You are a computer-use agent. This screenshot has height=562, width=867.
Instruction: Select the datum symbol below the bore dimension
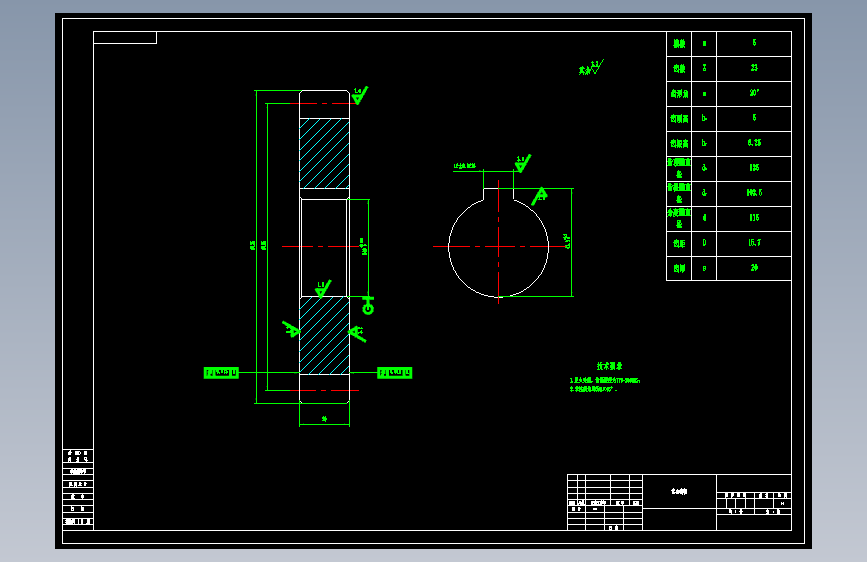point(368,306)
